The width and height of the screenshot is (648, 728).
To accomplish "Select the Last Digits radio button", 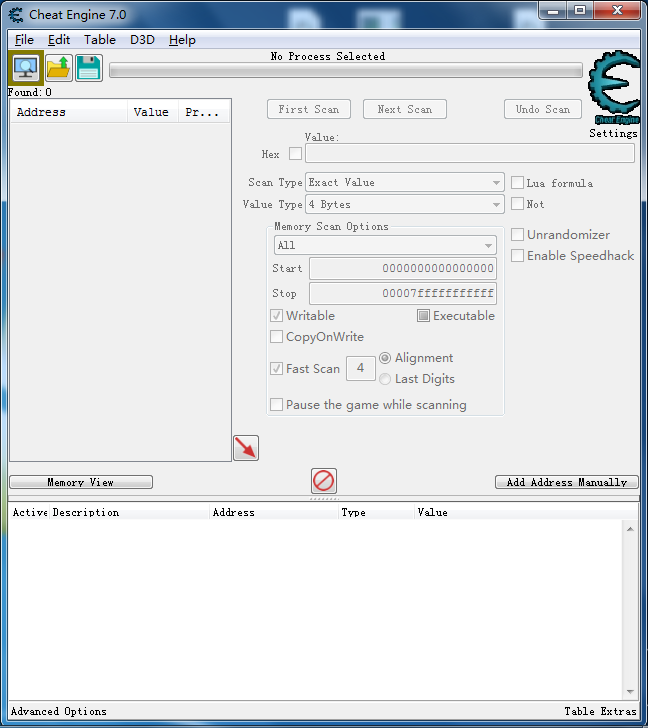I will point(385,379).
